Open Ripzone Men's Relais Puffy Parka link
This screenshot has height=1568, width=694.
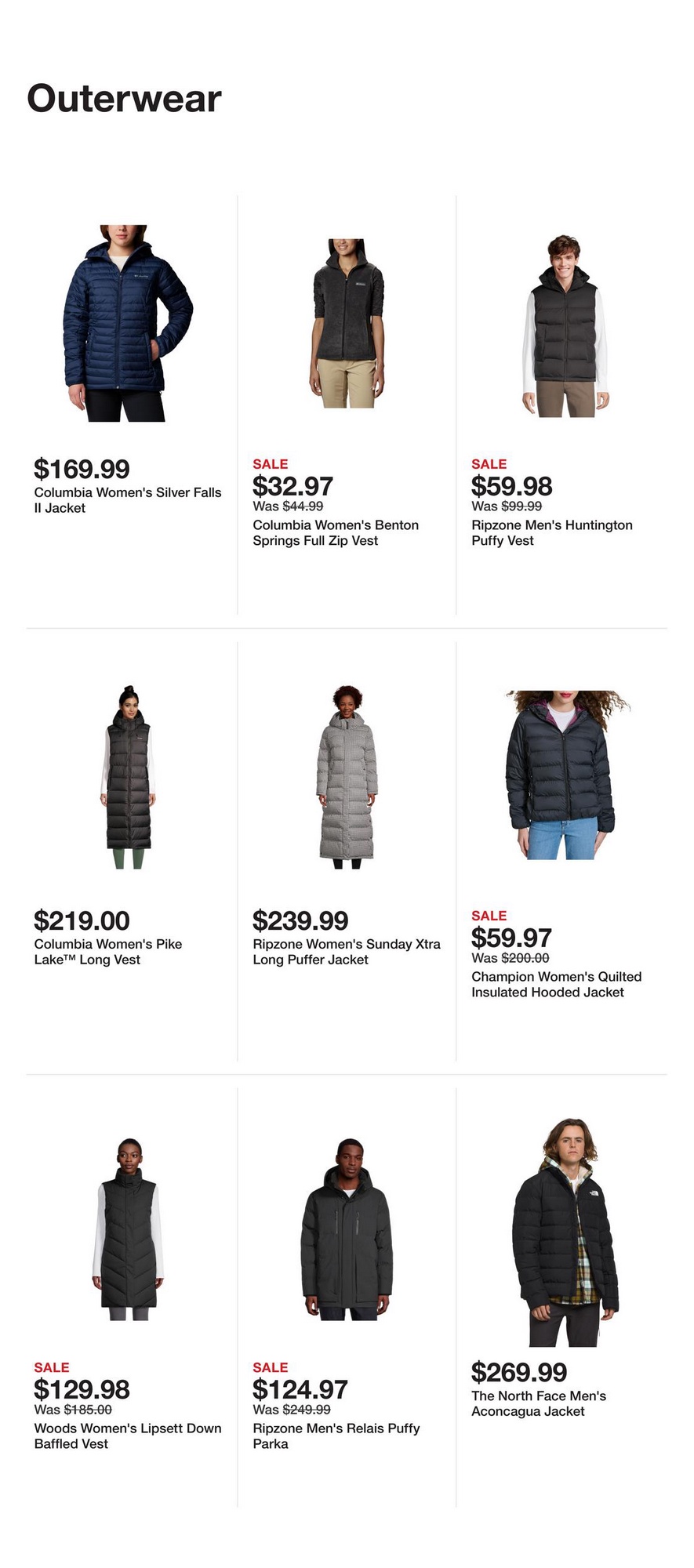[x=336, y=1436]
